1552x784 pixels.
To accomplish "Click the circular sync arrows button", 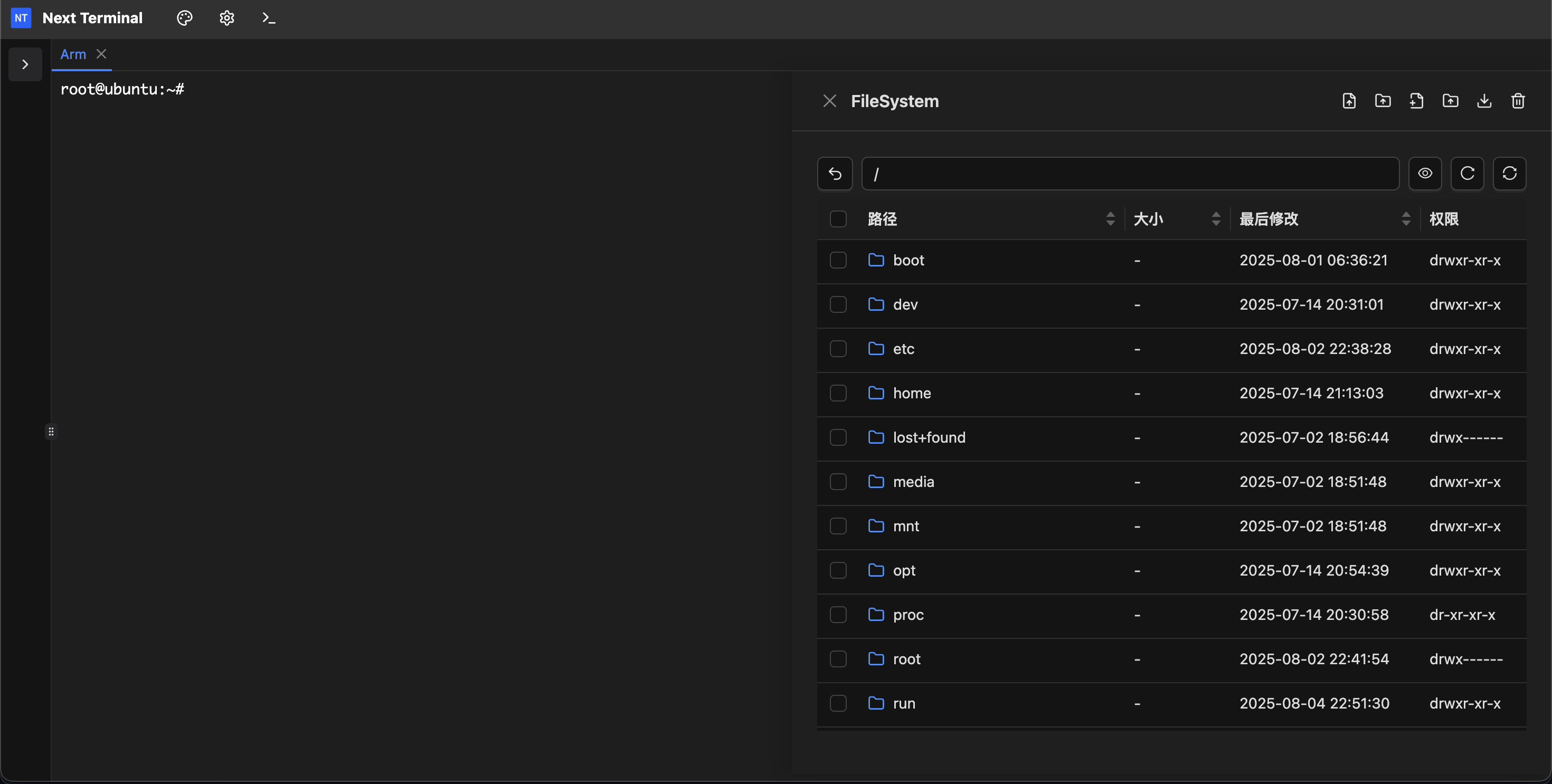I will [x=1509, y=174].
